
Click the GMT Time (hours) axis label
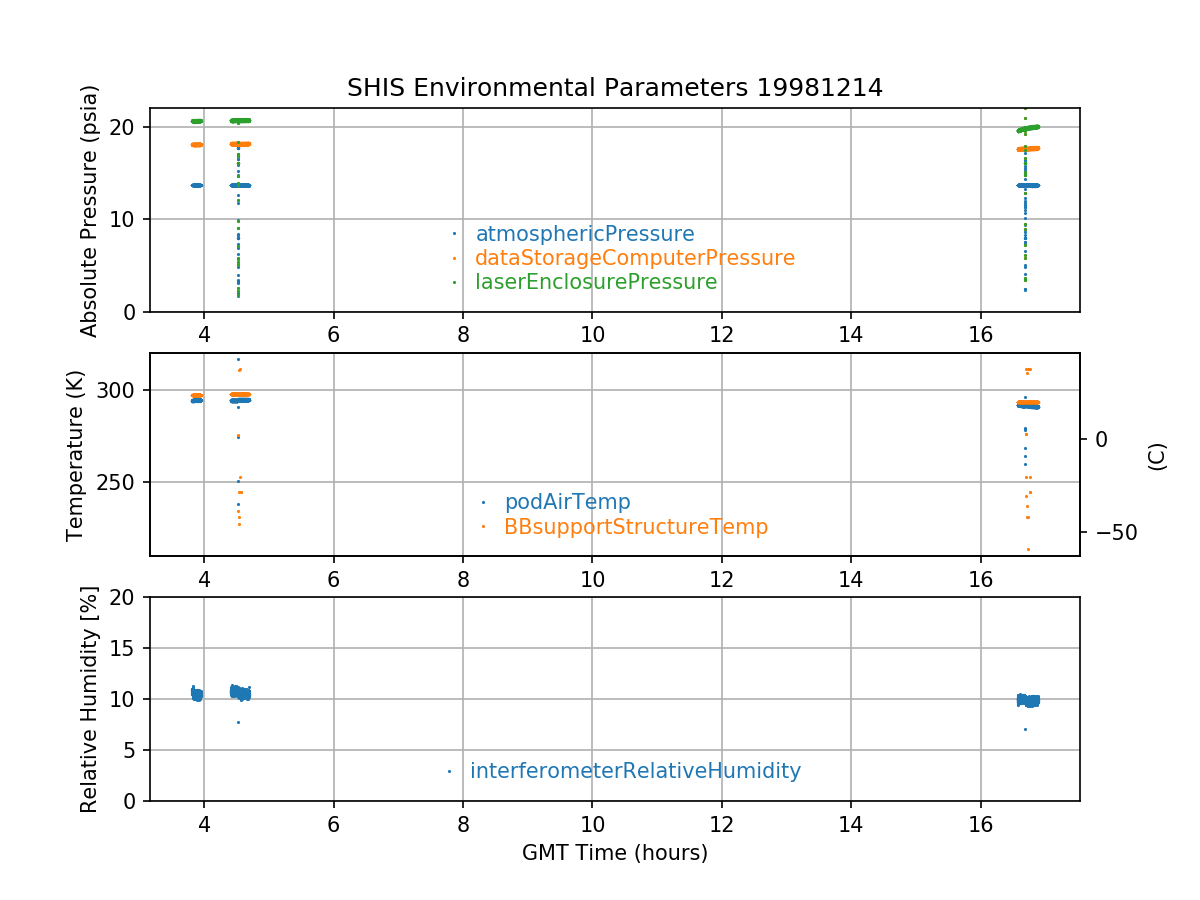[614, 853]
